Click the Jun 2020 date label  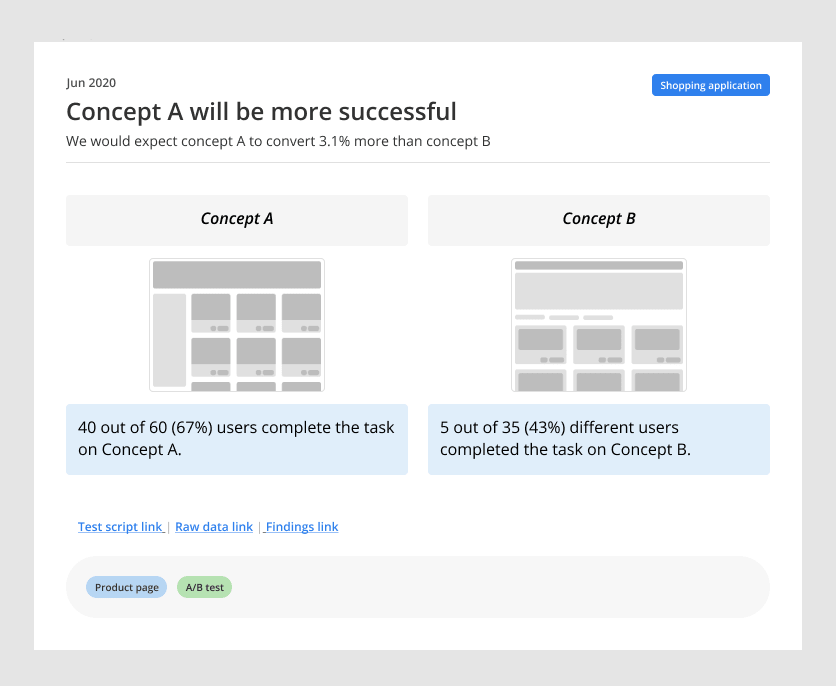tap(91, 83)
